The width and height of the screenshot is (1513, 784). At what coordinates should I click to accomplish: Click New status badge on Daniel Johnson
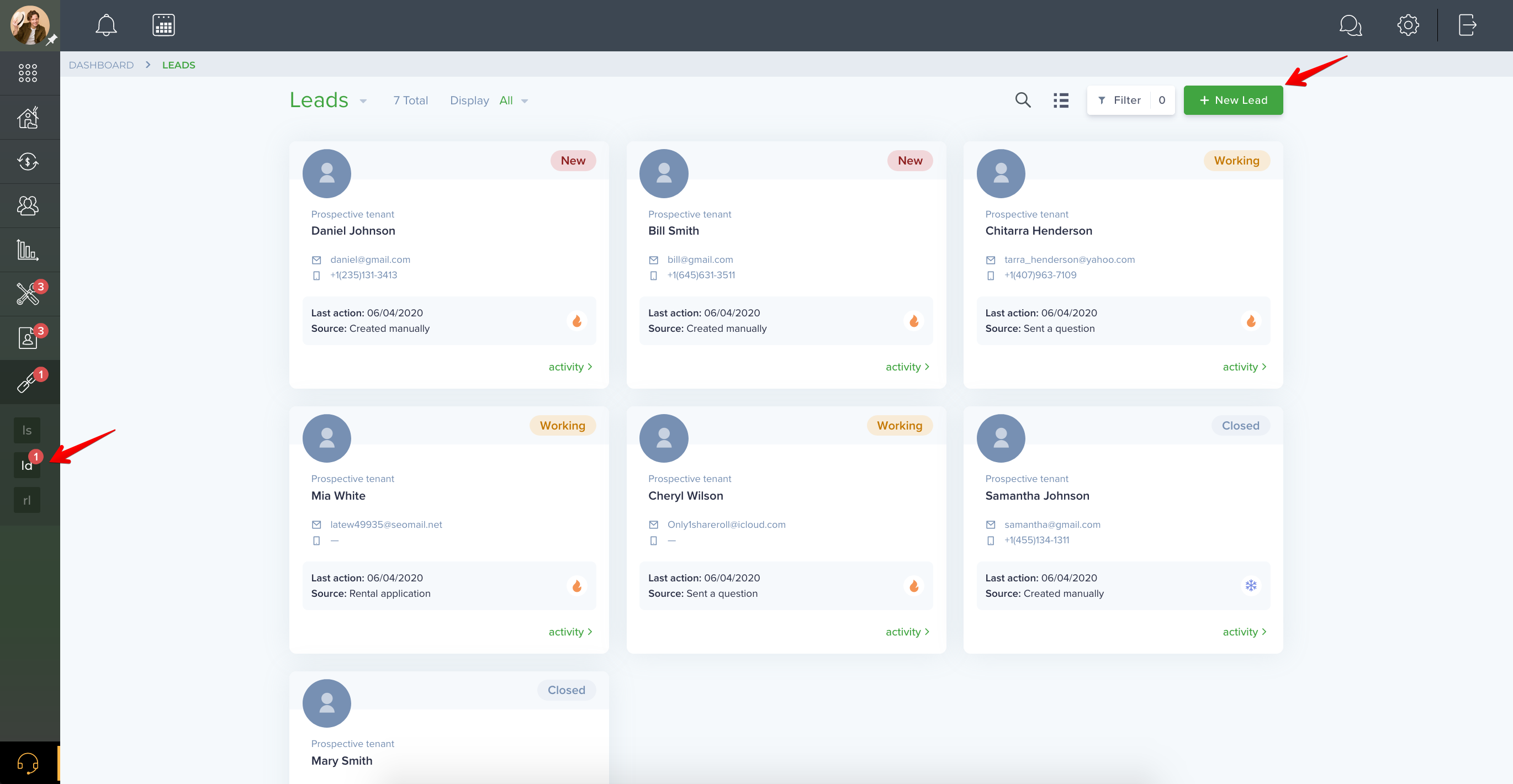(573, 161)
